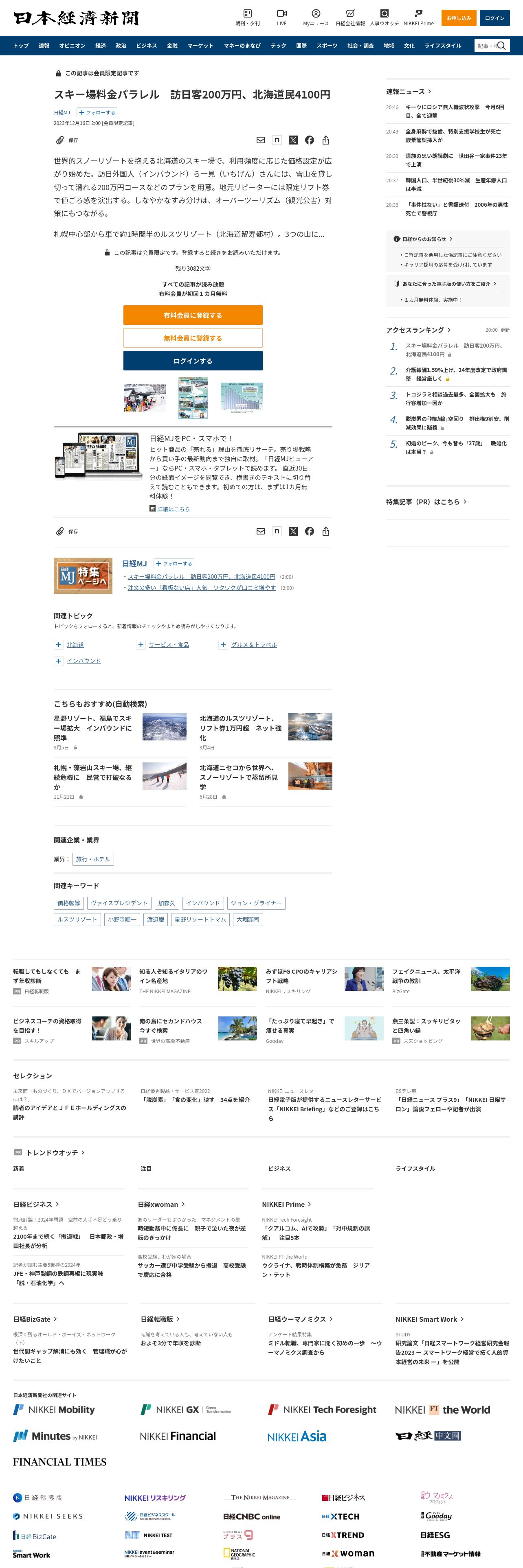Open the Myニュース profile icon
This screenshot has height=1568, width=523.
coord(316,13)
